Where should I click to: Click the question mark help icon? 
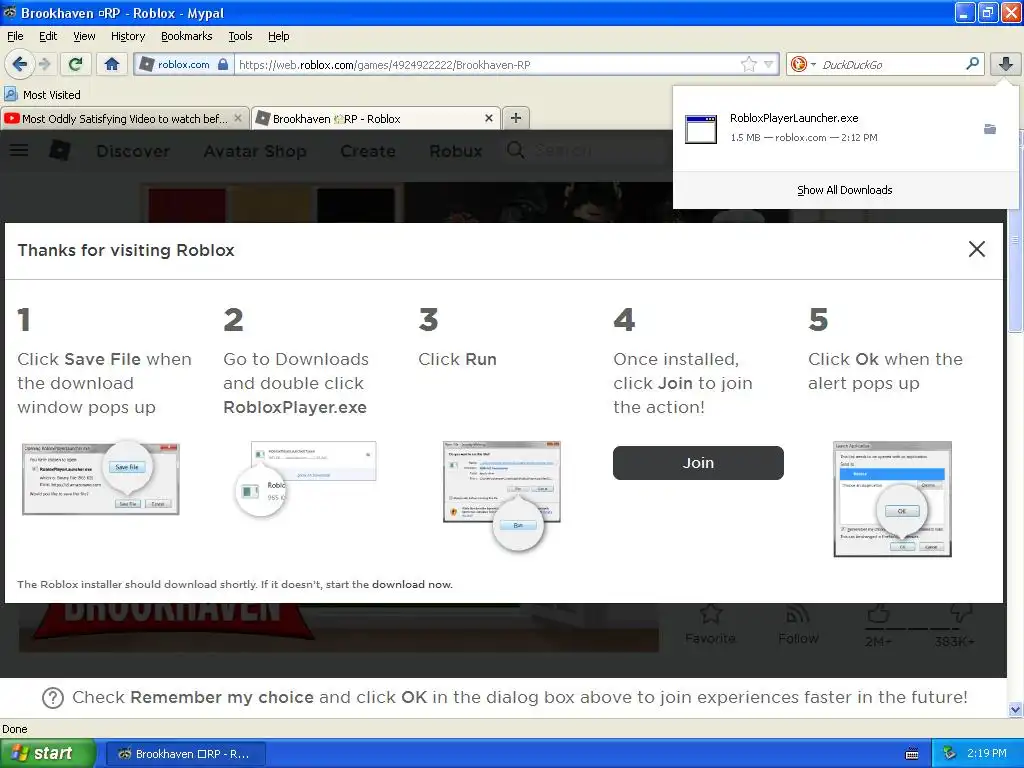click(53, 698)
